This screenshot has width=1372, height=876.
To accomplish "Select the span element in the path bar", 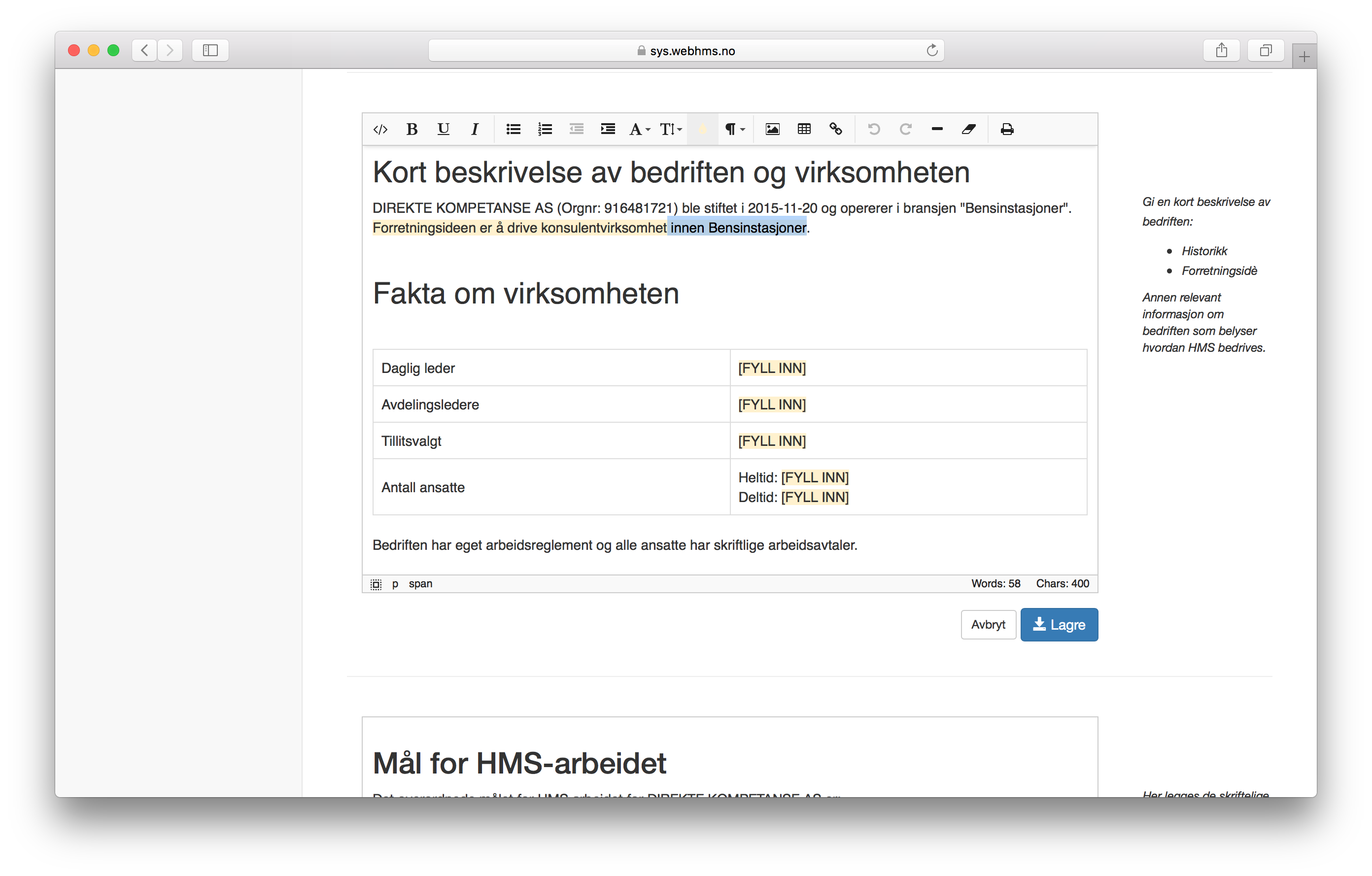I will tap(420, 584).
